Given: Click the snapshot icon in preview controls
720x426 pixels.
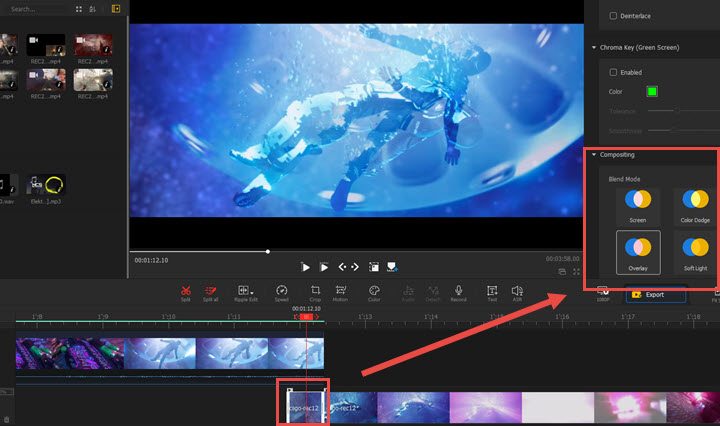Looking at the screenshot, I should tap(374, 267).
